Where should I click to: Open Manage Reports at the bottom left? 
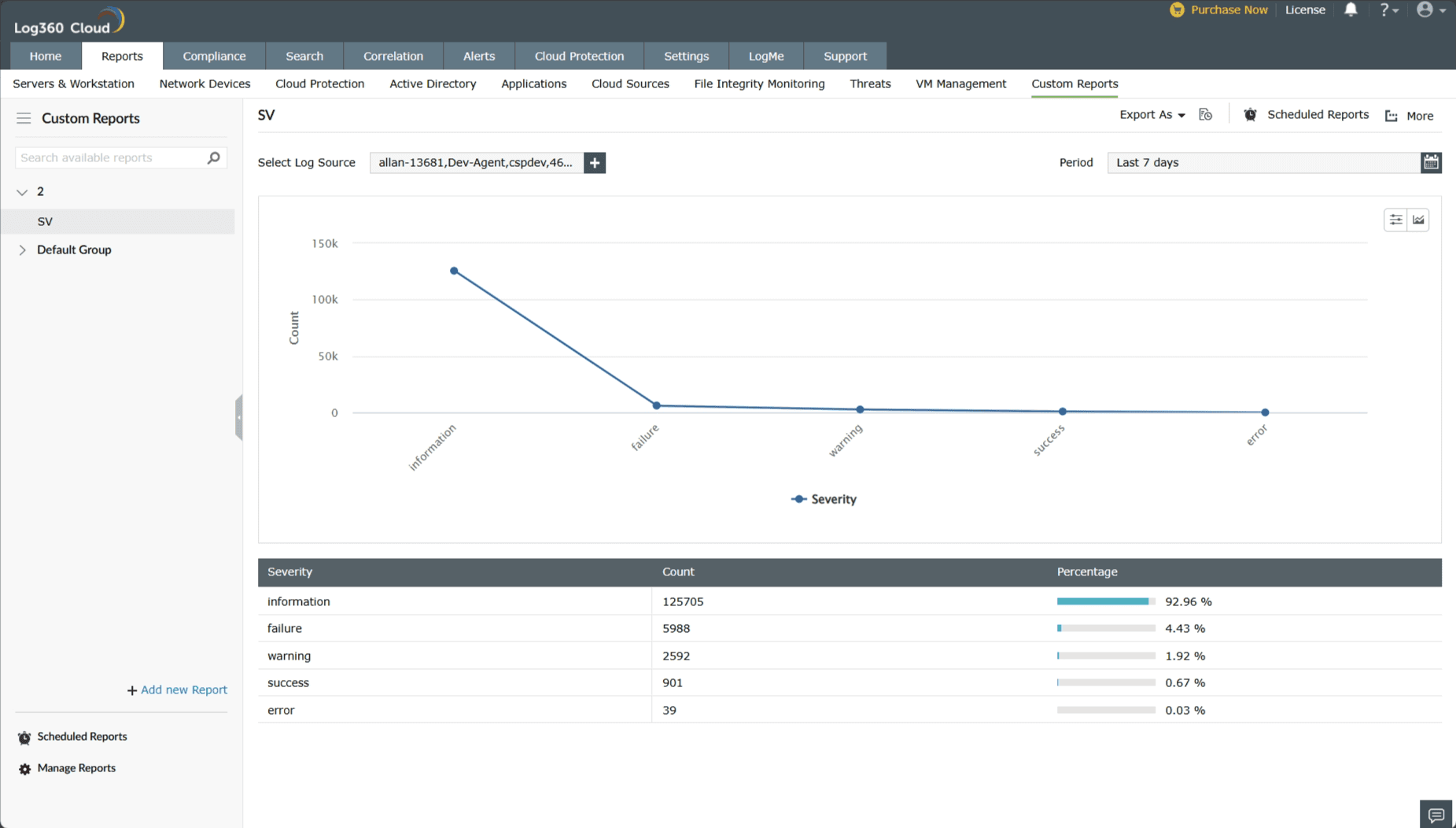coord(76,768)
